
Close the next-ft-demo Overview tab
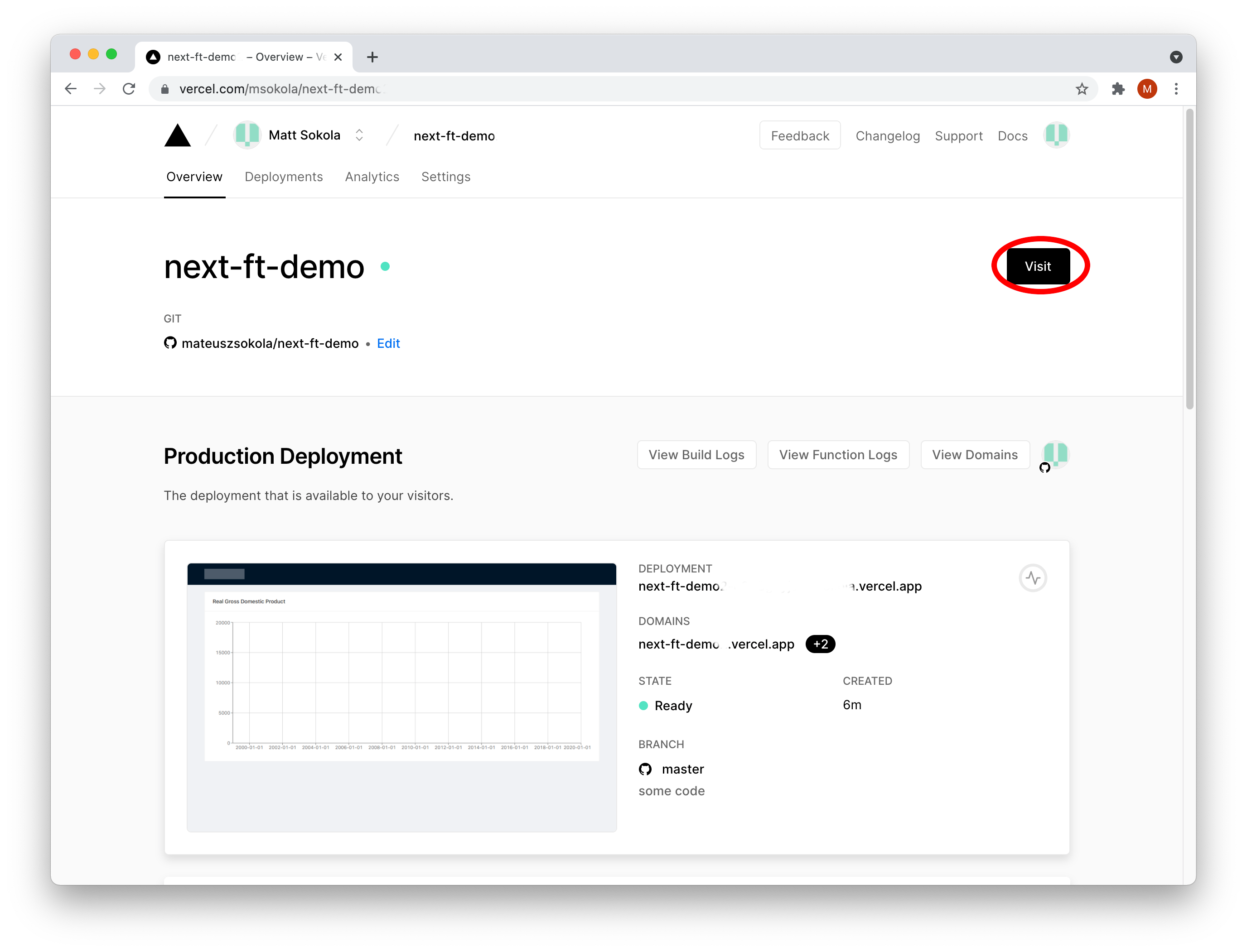pyautogui.click(x=338, y=57)
